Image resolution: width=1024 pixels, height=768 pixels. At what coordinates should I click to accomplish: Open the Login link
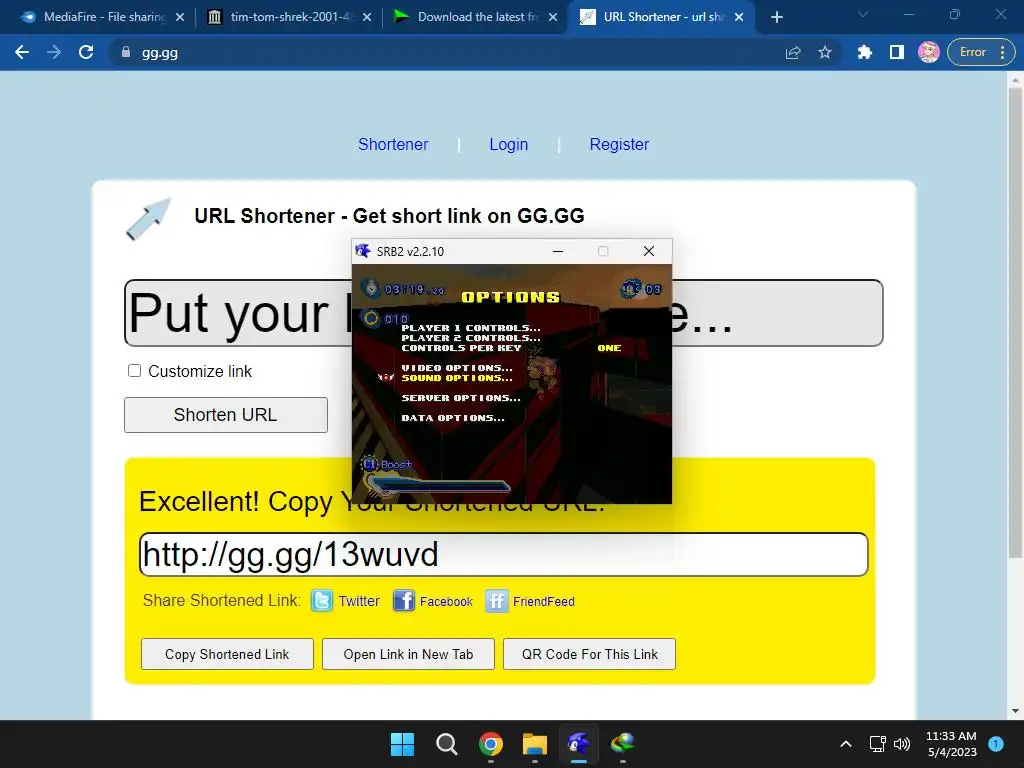(x=509, y=144)
